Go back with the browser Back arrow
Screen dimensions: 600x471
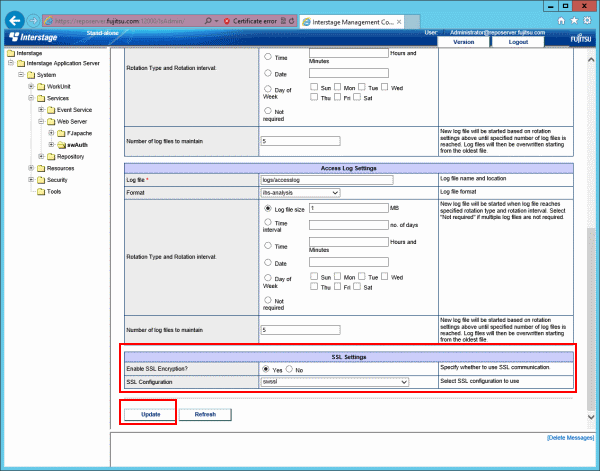tap(15, 21)
